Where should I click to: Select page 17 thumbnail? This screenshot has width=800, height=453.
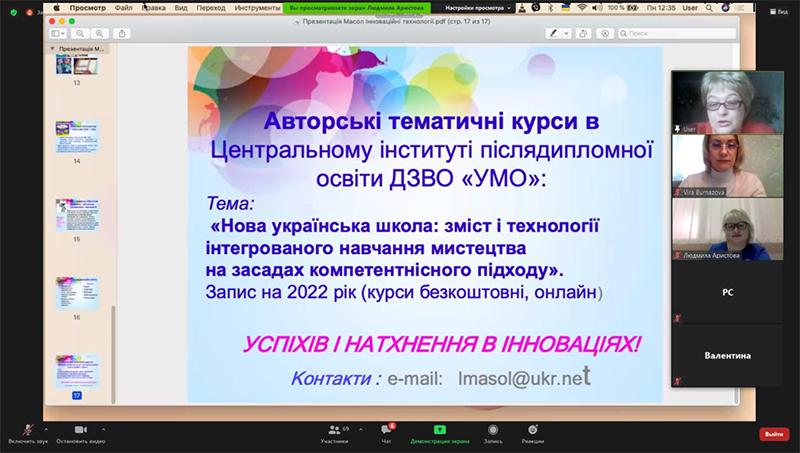pos(77,371)
